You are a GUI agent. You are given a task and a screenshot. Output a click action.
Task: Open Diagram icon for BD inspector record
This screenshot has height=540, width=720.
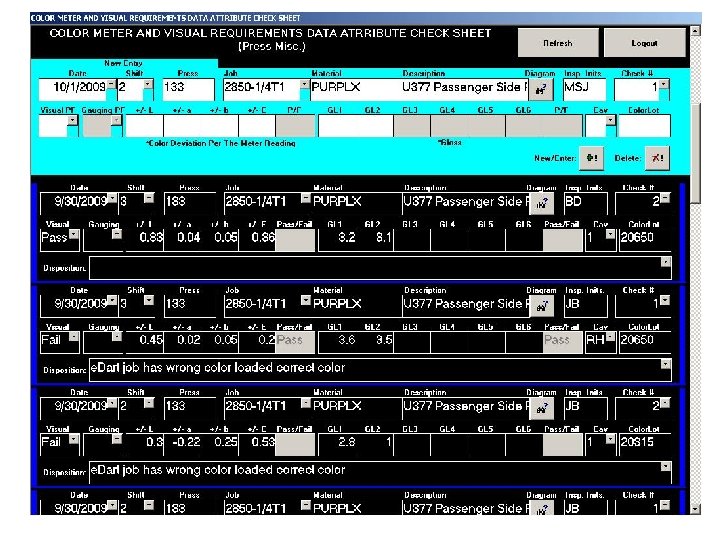pyautogui.click(x=541, y=203)
